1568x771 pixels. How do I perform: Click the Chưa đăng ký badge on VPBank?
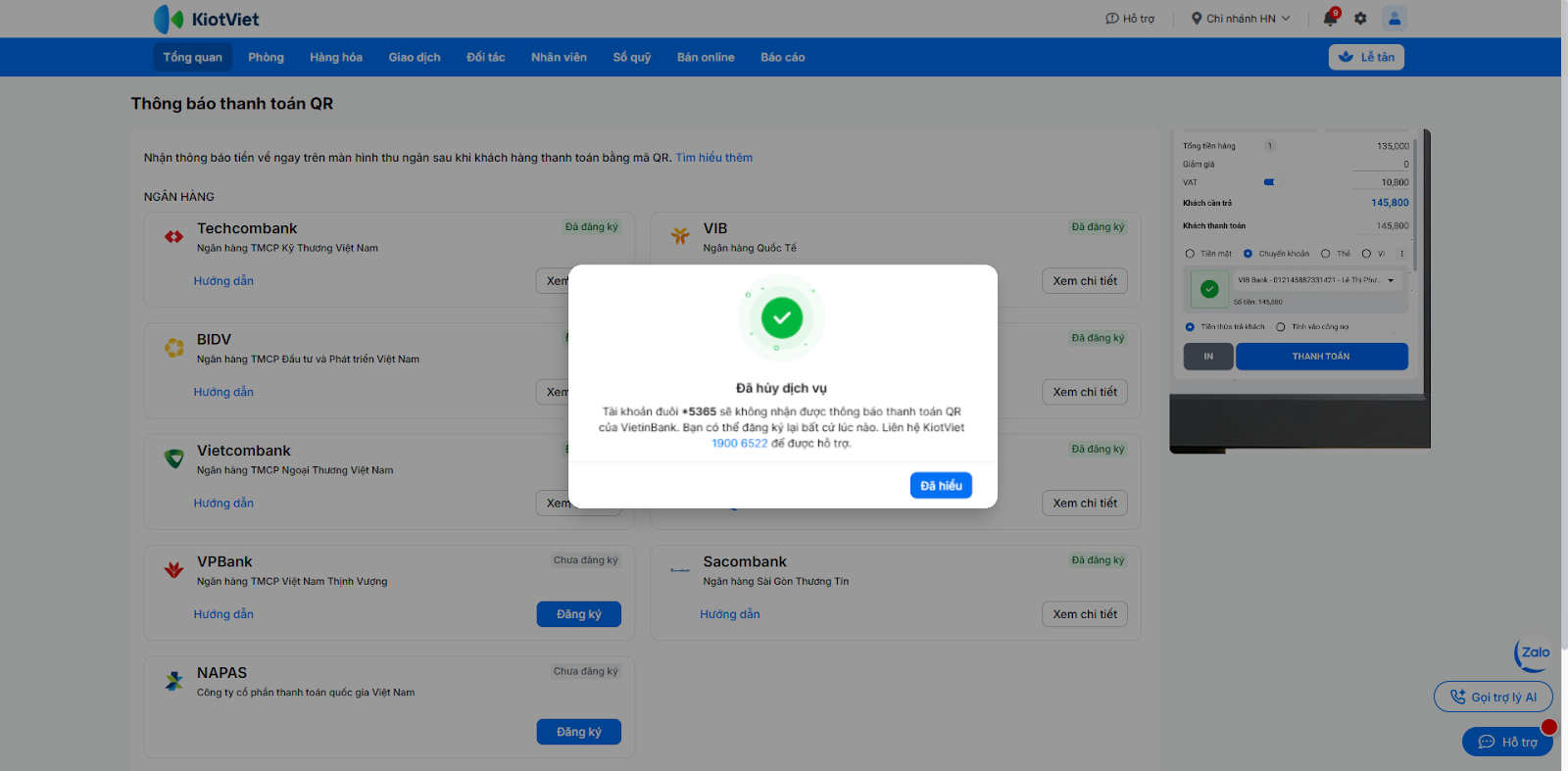click(x=586, y=560)
